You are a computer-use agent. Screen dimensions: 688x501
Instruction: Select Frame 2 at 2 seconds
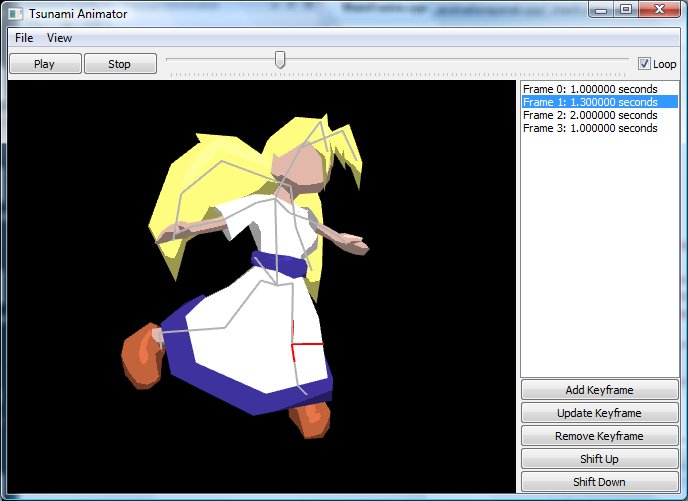590,115
